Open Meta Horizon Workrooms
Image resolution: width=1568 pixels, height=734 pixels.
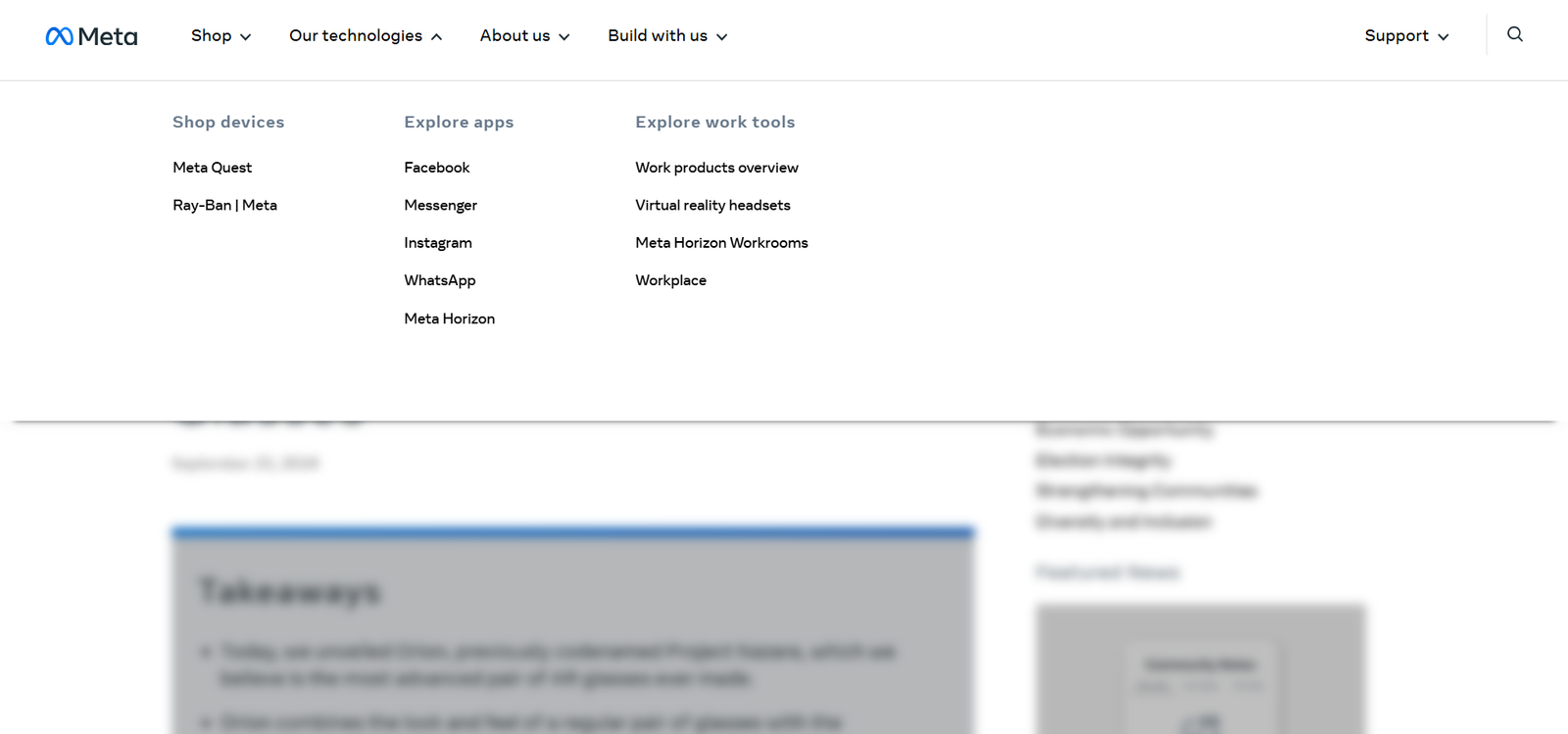coord(721,243)
